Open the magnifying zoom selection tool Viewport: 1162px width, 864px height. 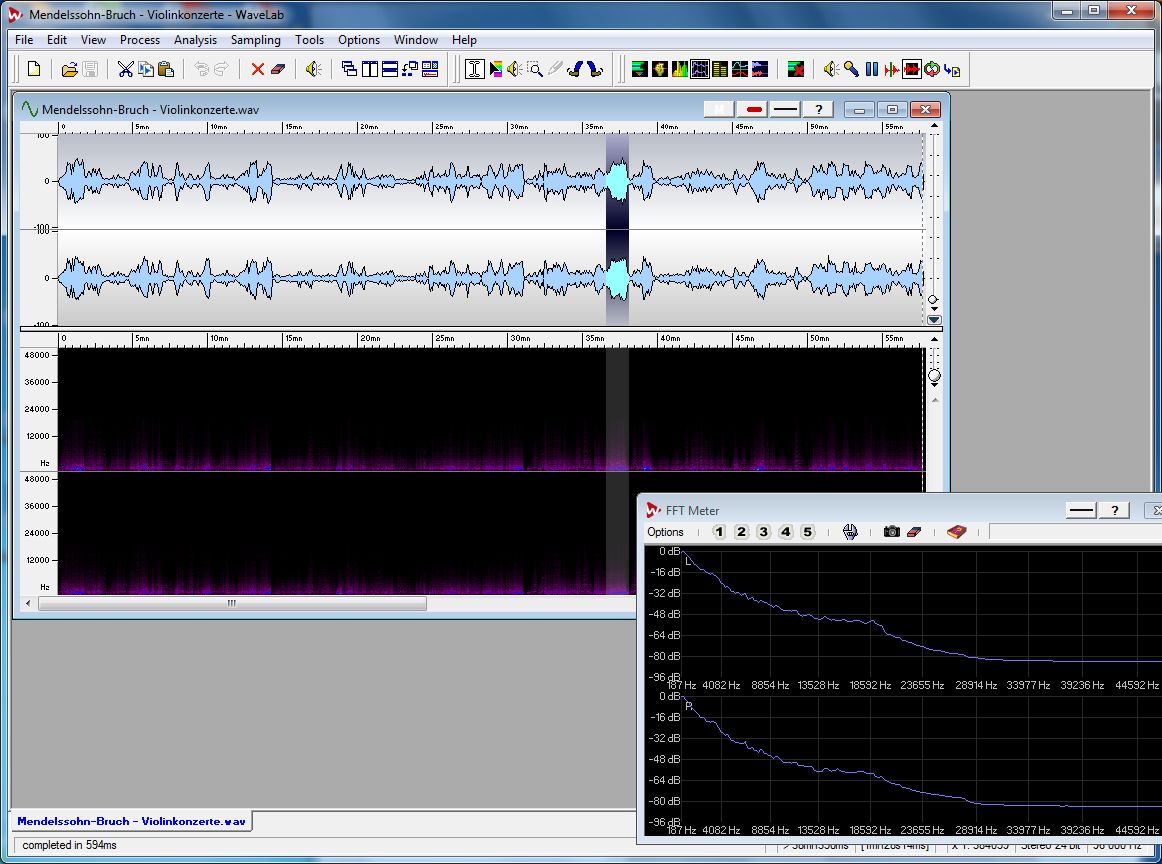click(x=535, y=69)
